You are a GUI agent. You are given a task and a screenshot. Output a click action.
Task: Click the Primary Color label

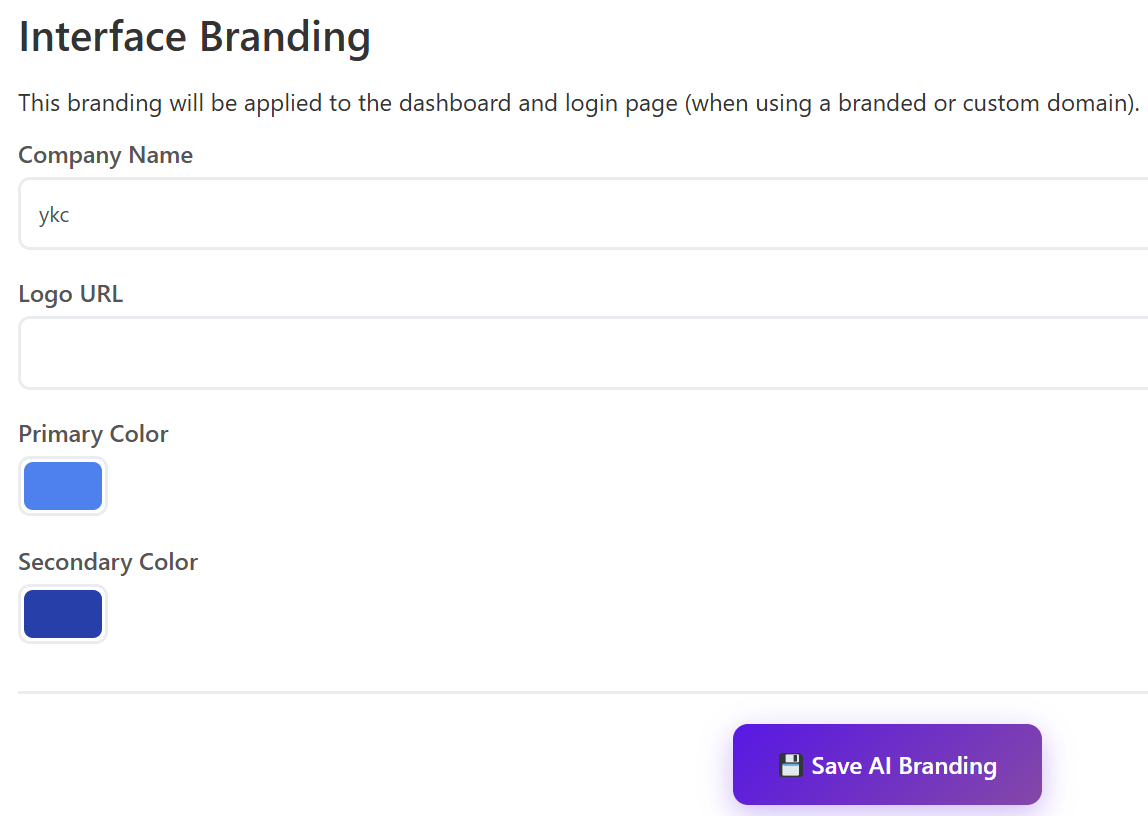pyautogui.click(x=93, y=434)
